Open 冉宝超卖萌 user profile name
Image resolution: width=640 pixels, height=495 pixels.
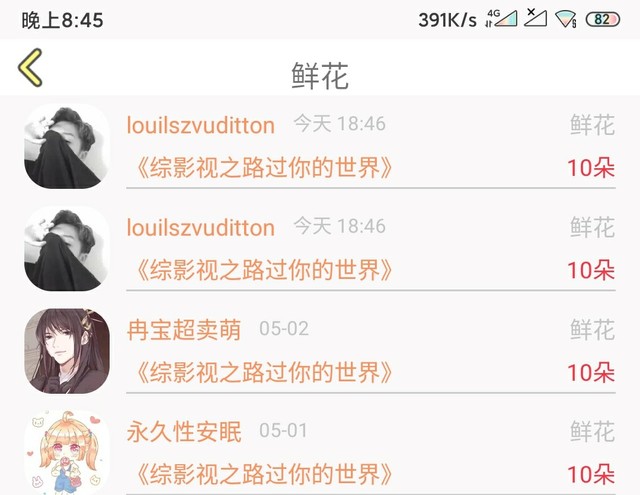coord(184,330)
